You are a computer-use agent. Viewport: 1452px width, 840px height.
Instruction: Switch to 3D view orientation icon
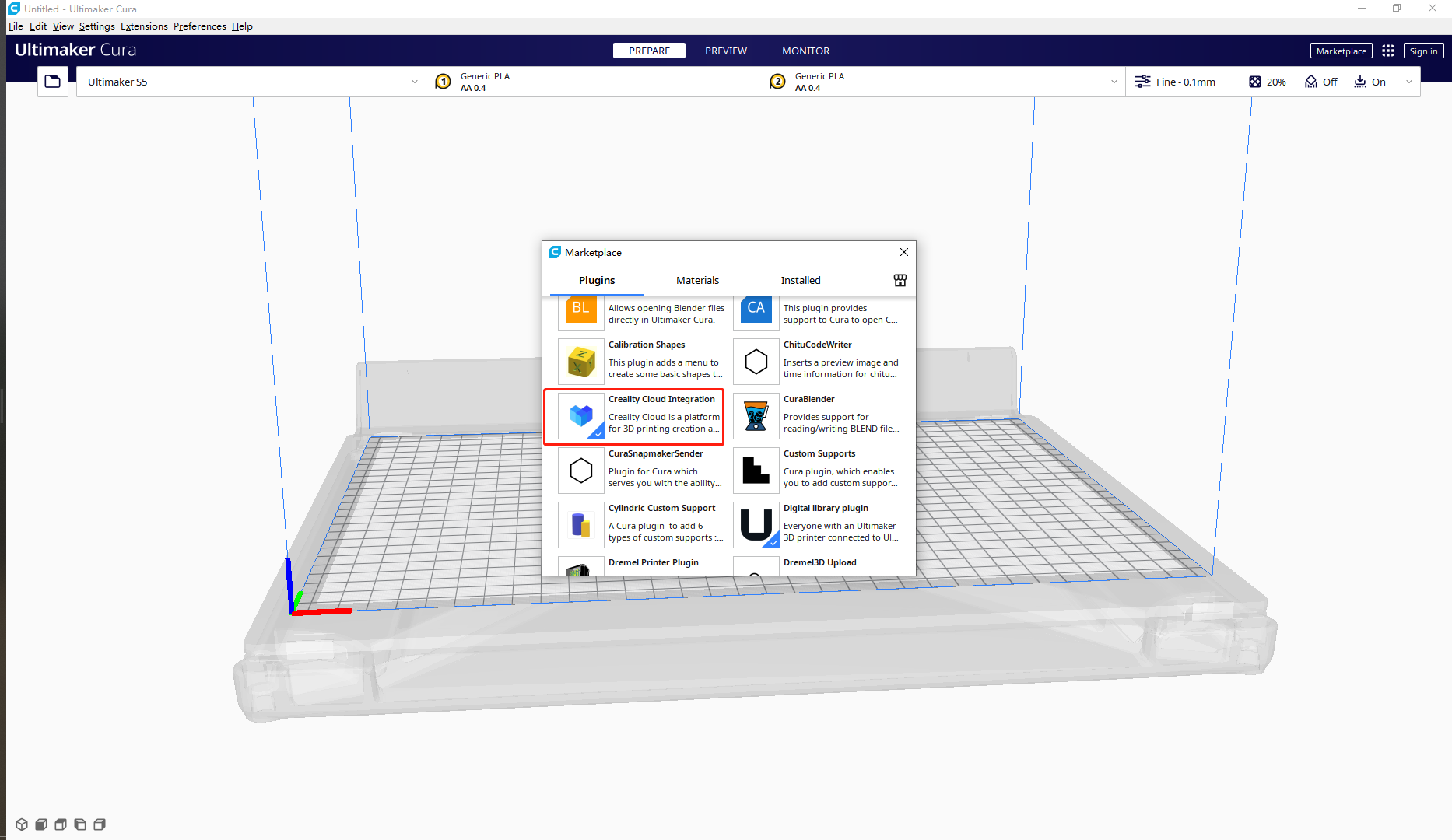point(22,824)
